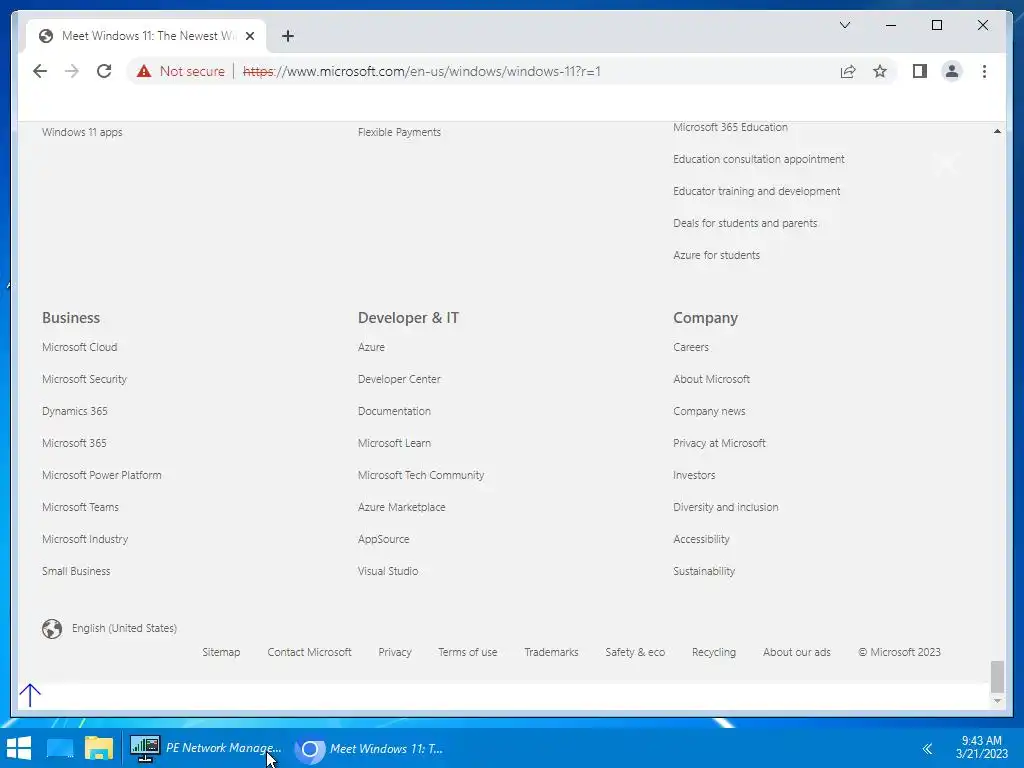
Task: Open Azure for students link
Action: point(716,255)
